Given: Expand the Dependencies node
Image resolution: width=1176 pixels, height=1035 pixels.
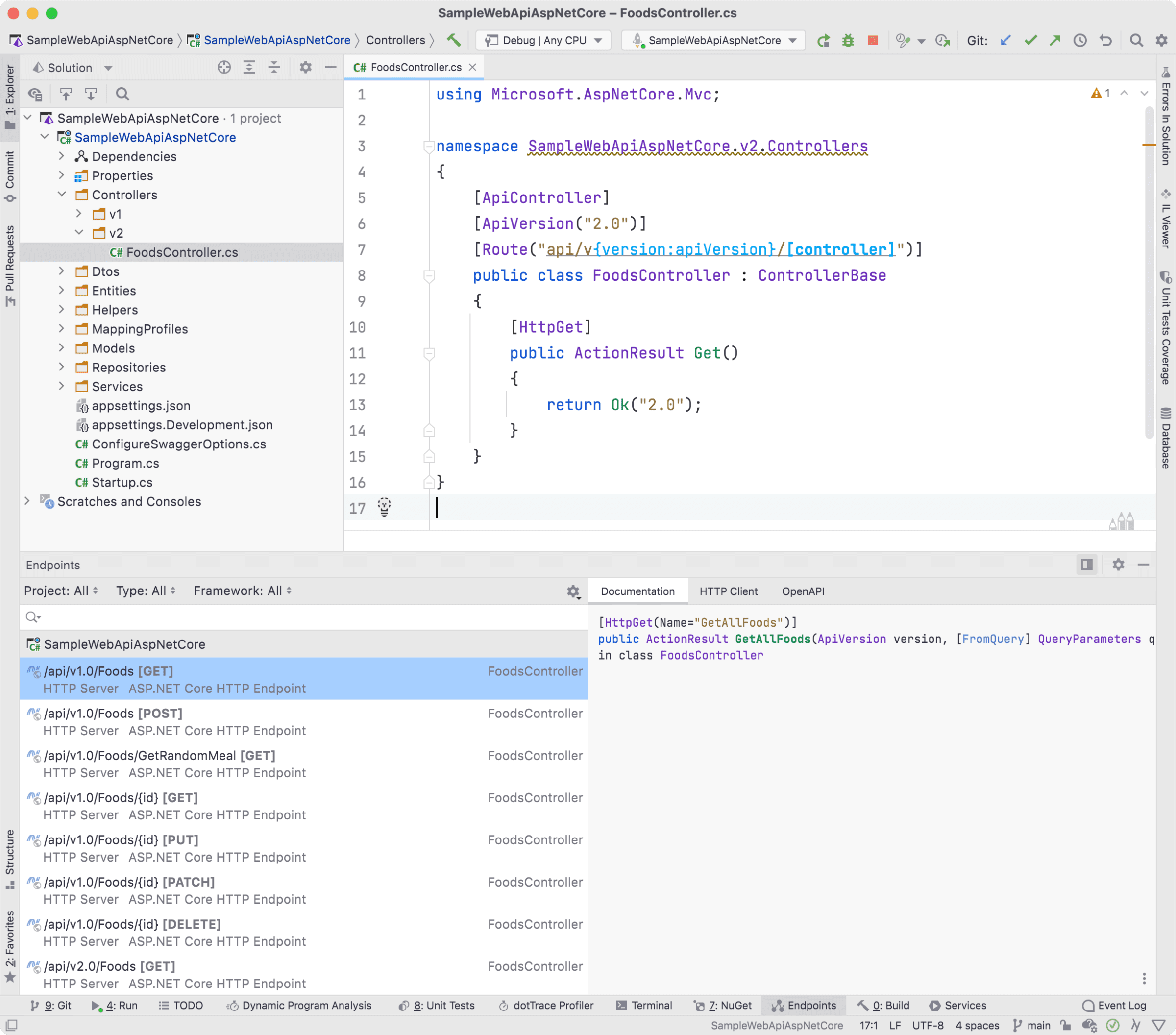Looking at the screenshot, I should (62, 156).
